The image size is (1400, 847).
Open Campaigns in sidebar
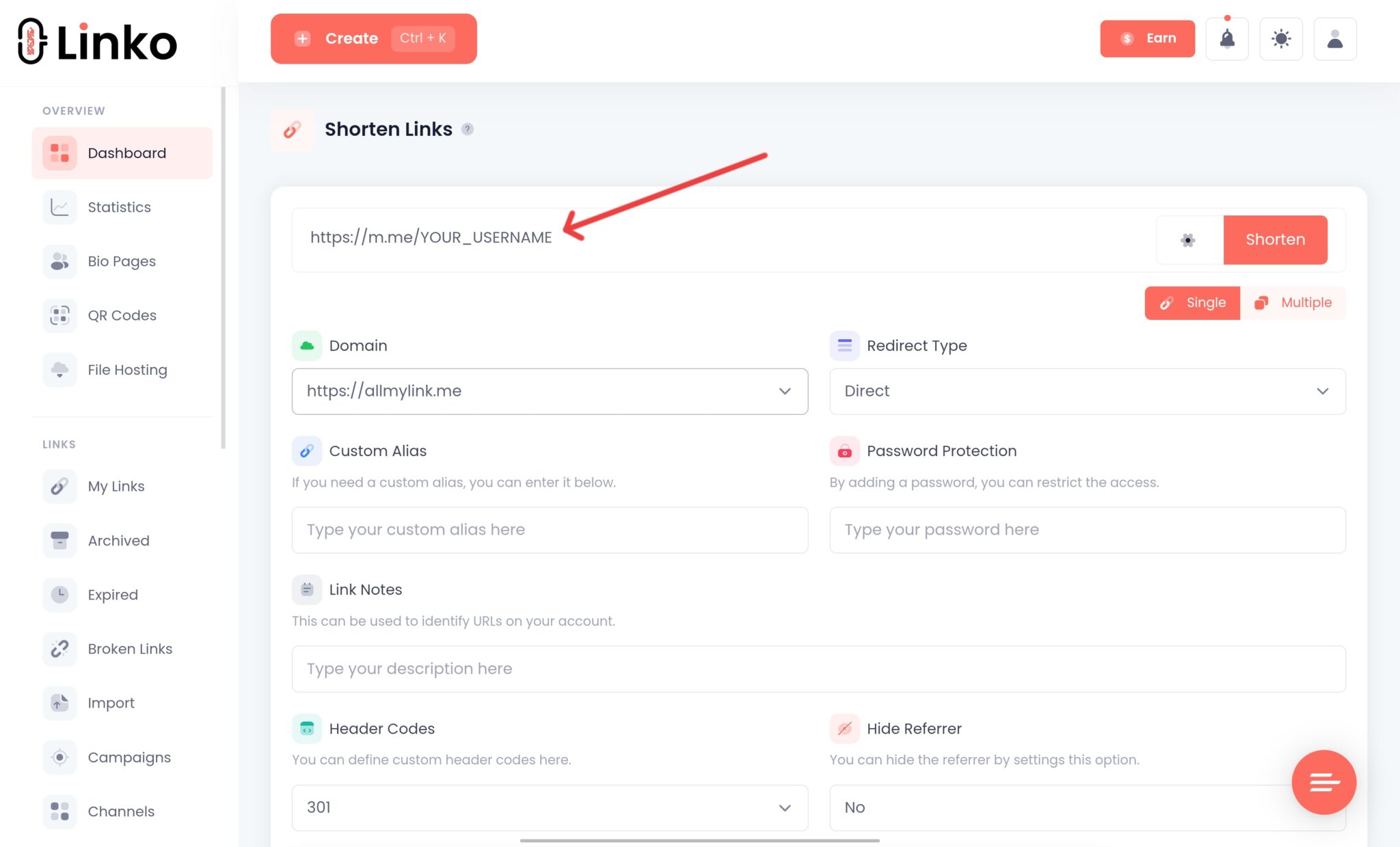tap(122, 757)
